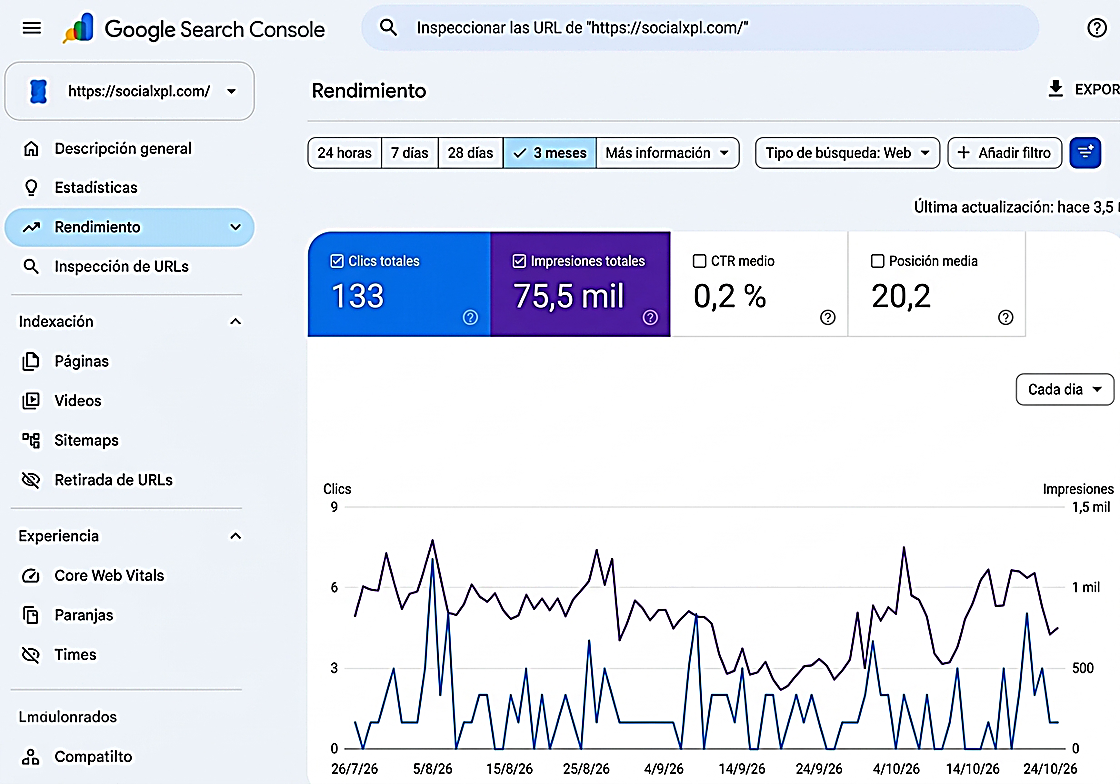This screenshot has width=1120, height=784.
Task: Click the copy icon beside Paranjas
Action: (x=31, y=615)
